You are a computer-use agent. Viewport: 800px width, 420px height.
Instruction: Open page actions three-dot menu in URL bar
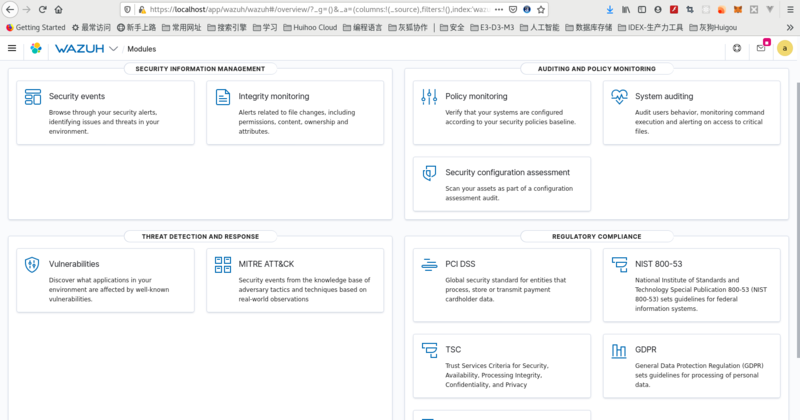(x=499, y=9)
